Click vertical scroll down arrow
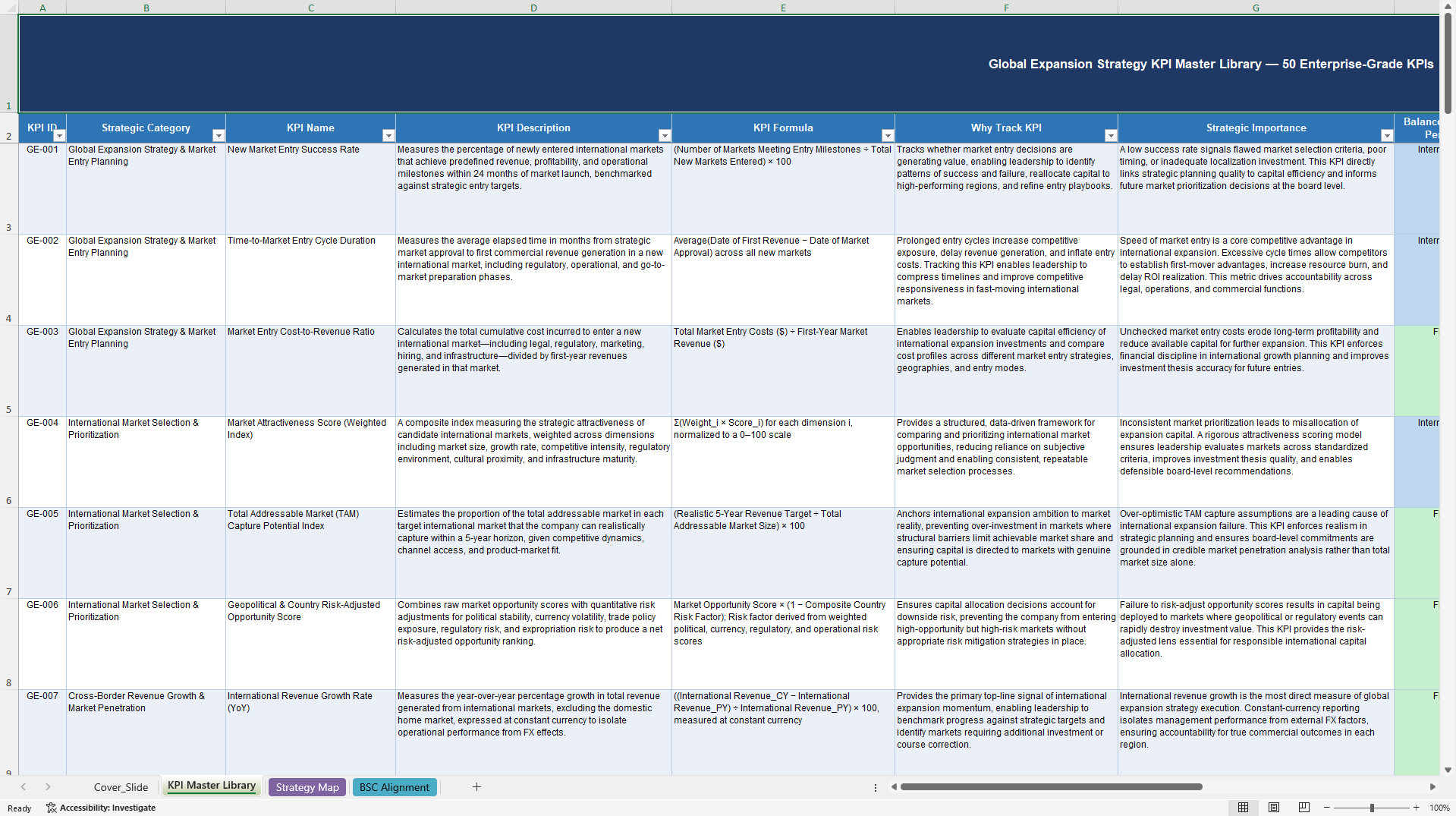Viewport: 1456px width, 816px height. pyautogui.click(x=1448, y=770)
